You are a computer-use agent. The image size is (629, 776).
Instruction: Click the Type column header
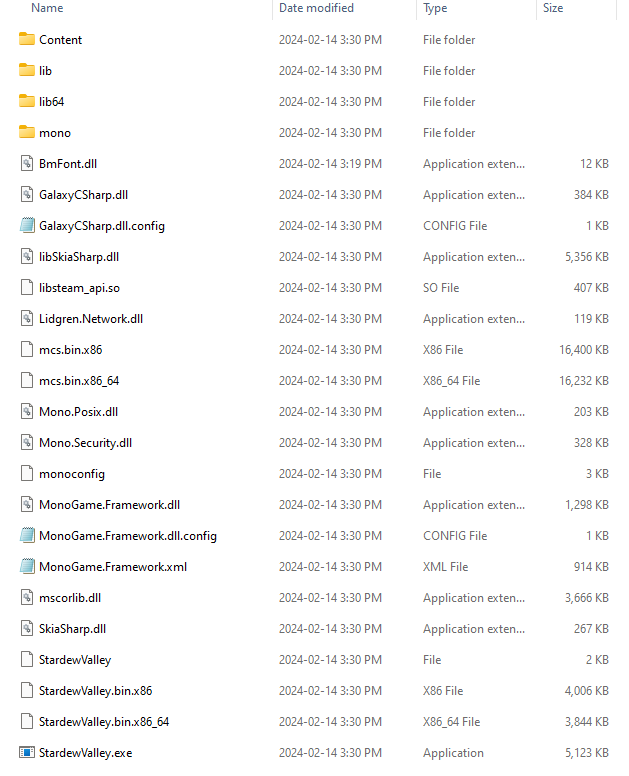click(x=435, y=8)
